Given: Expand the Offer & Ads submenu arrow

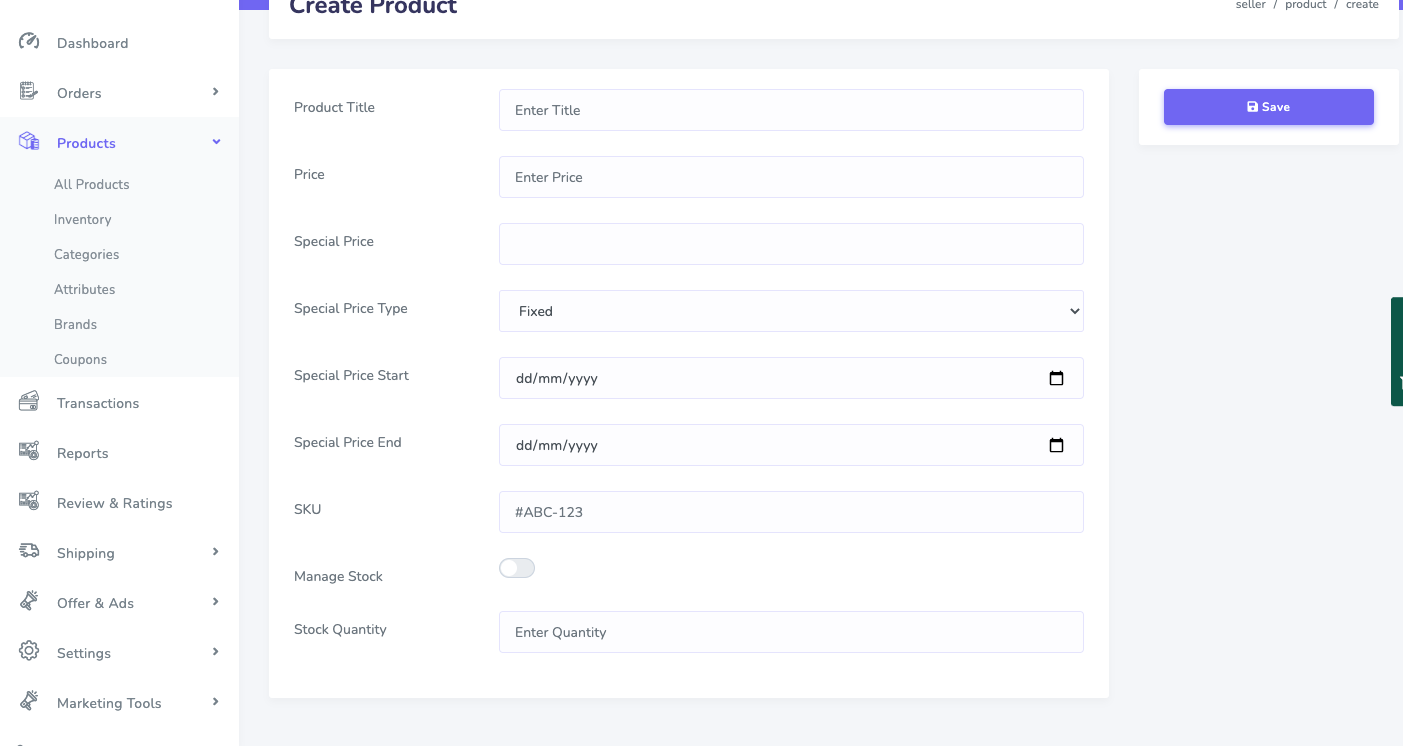Looking at the screenshot, I should point(215,602).
